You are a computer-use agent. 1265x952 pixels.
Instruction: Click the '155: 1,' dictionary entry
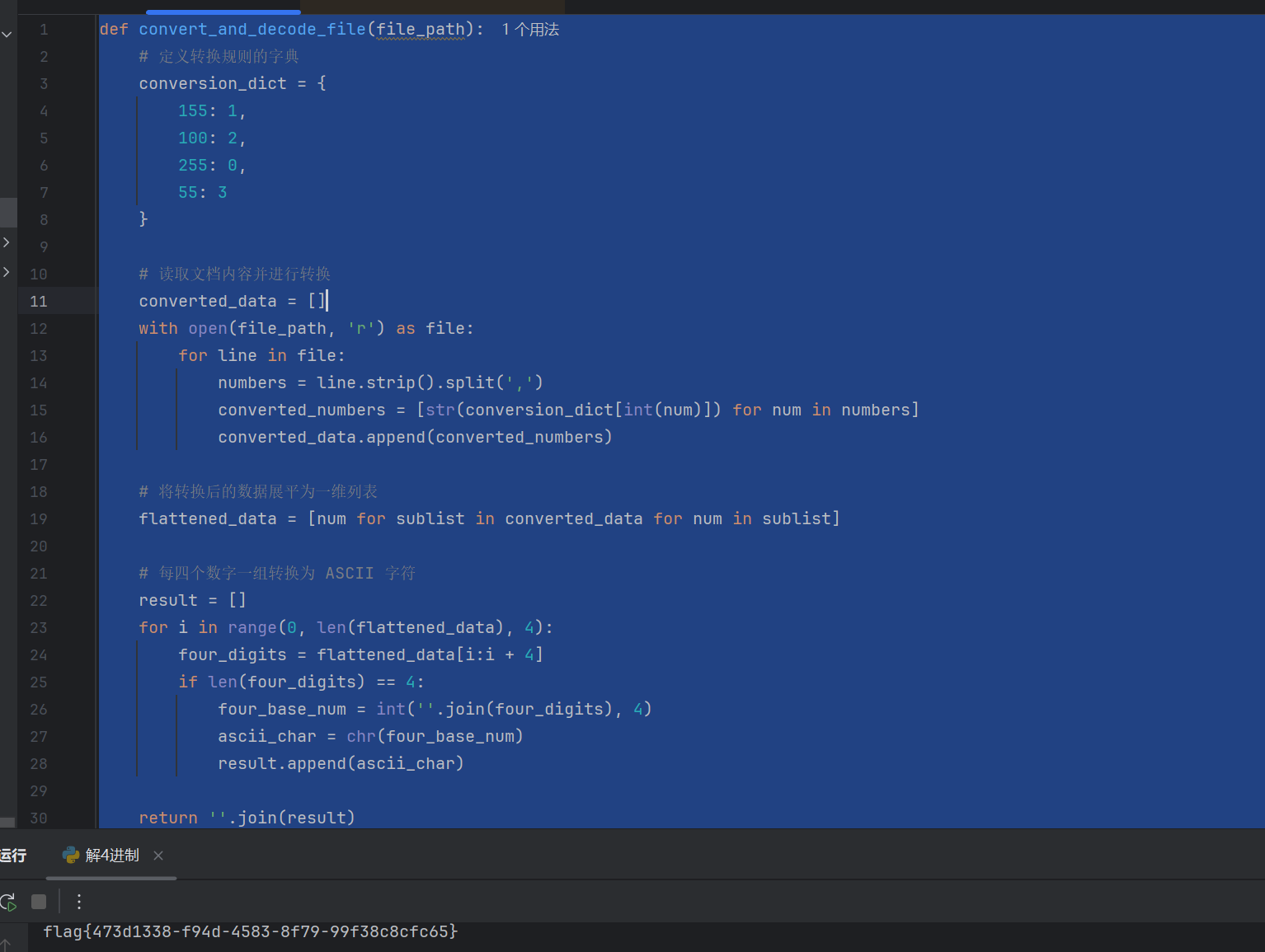212,110
